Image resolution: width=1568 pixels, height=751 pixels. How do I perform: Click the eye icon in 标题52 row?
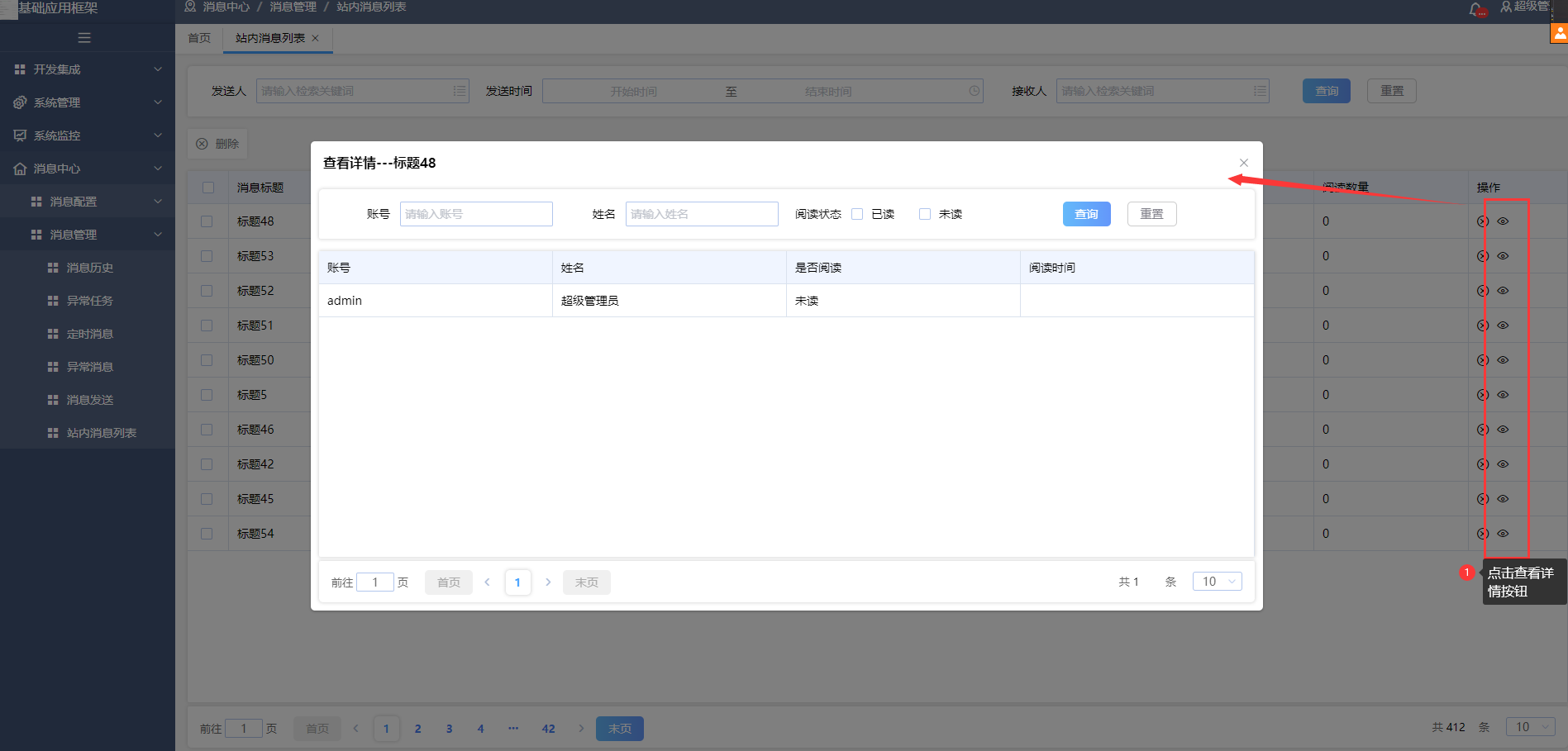coord(1503,291)
